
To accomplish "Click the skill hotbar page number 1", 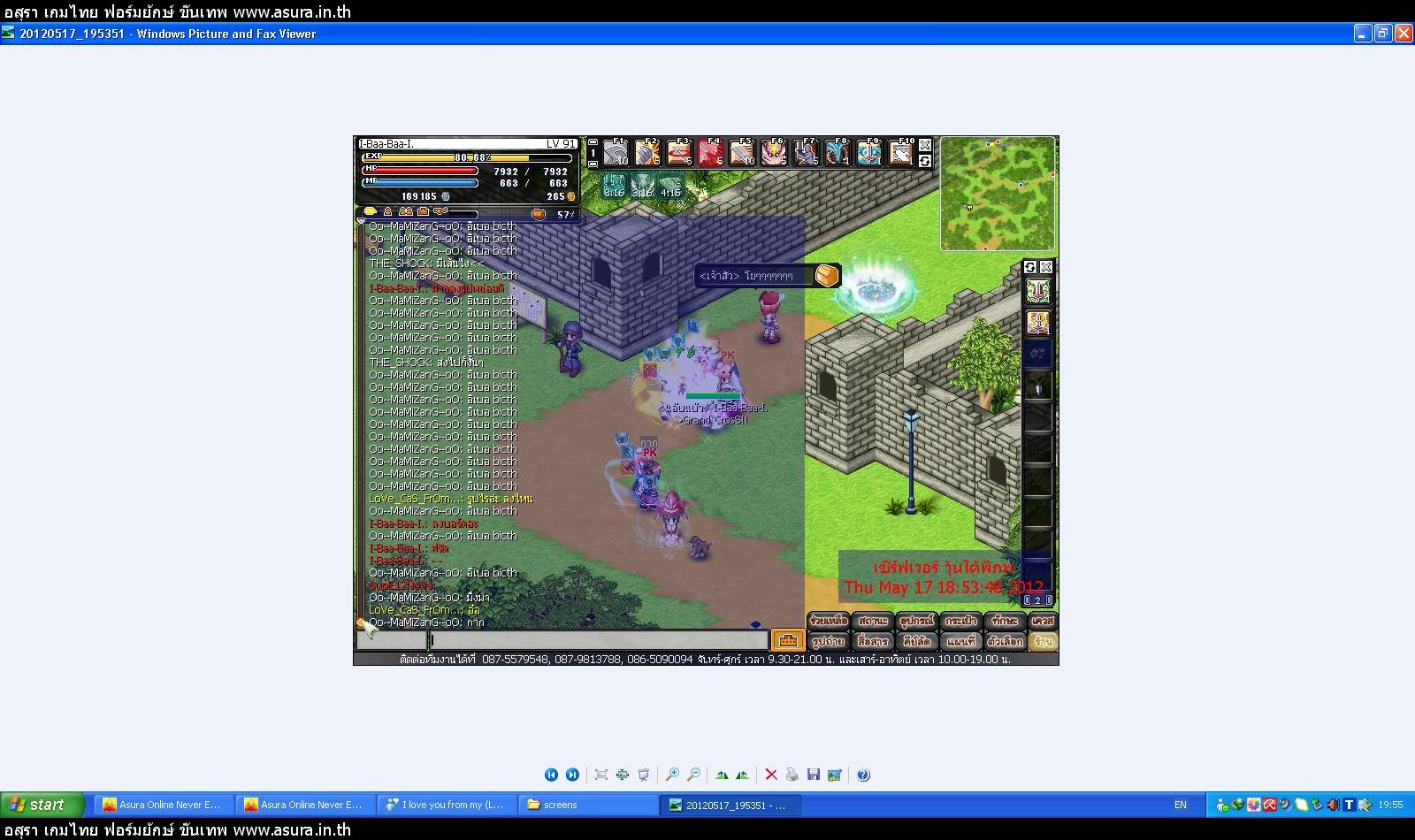I will 593,153.
